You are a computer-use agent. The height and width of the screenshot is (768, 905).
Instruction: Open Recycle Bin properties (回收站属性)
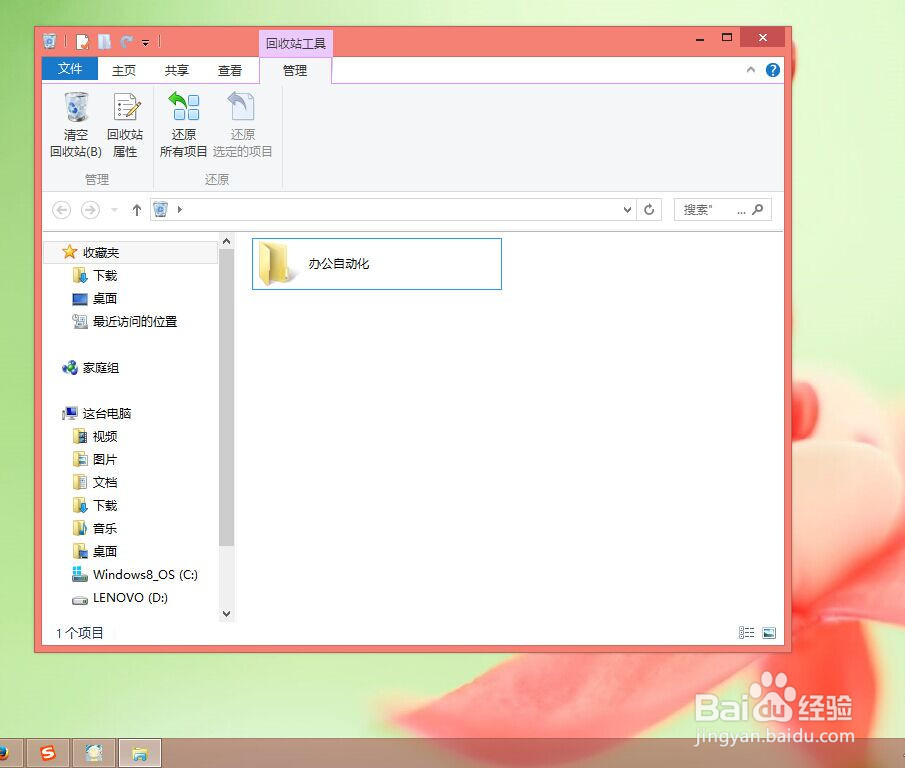tap(125, 125)
